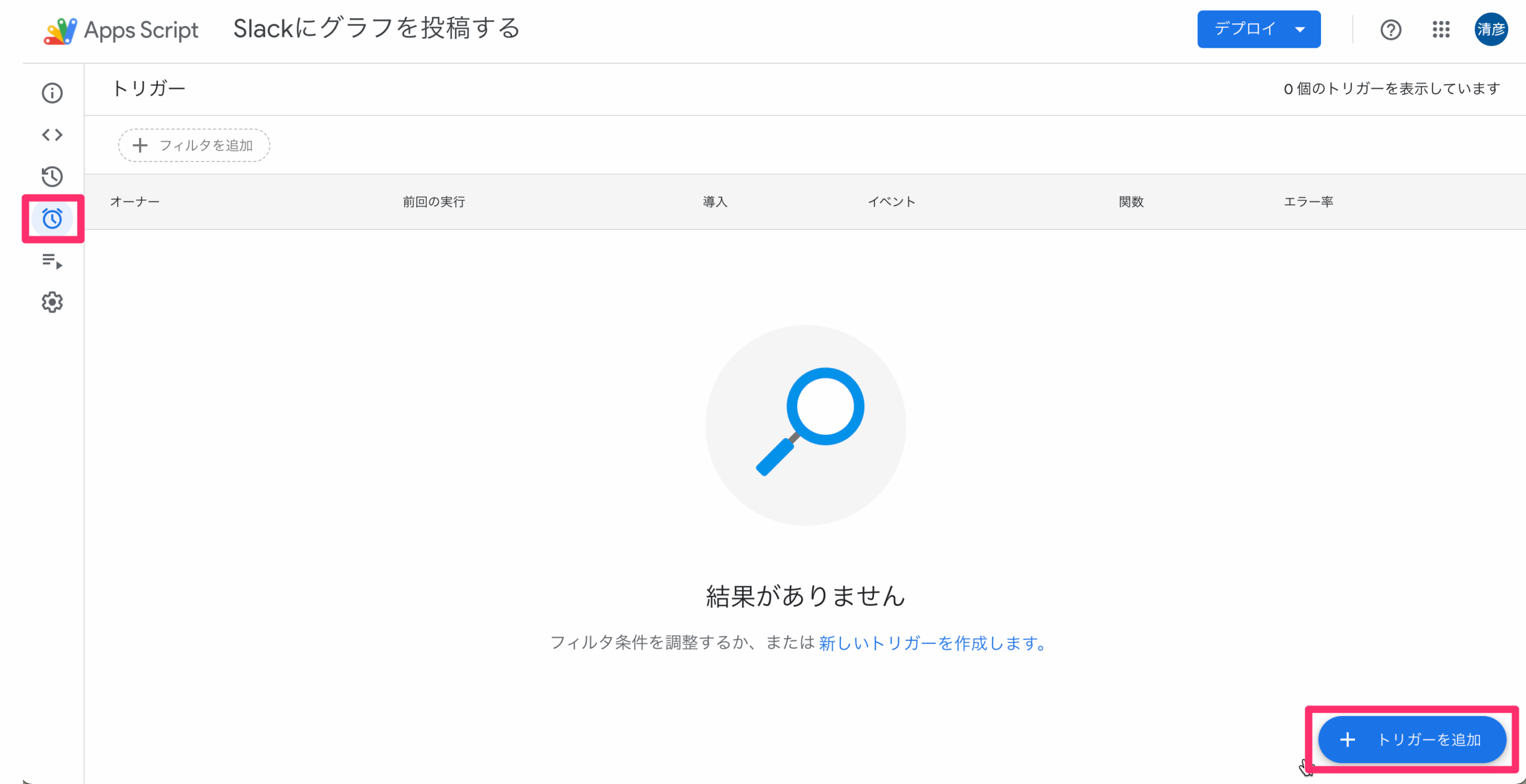Open the Executions list icon in sidebar

52,261
